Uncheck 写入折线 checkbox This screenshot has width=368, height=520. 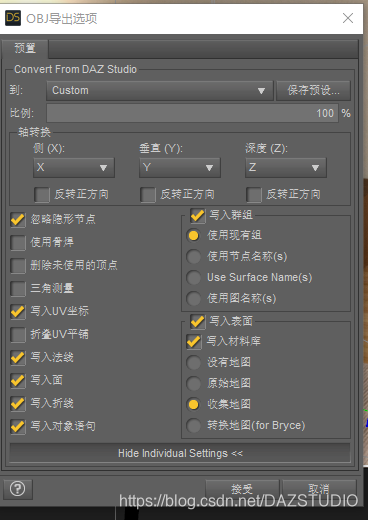coord(18,404)
